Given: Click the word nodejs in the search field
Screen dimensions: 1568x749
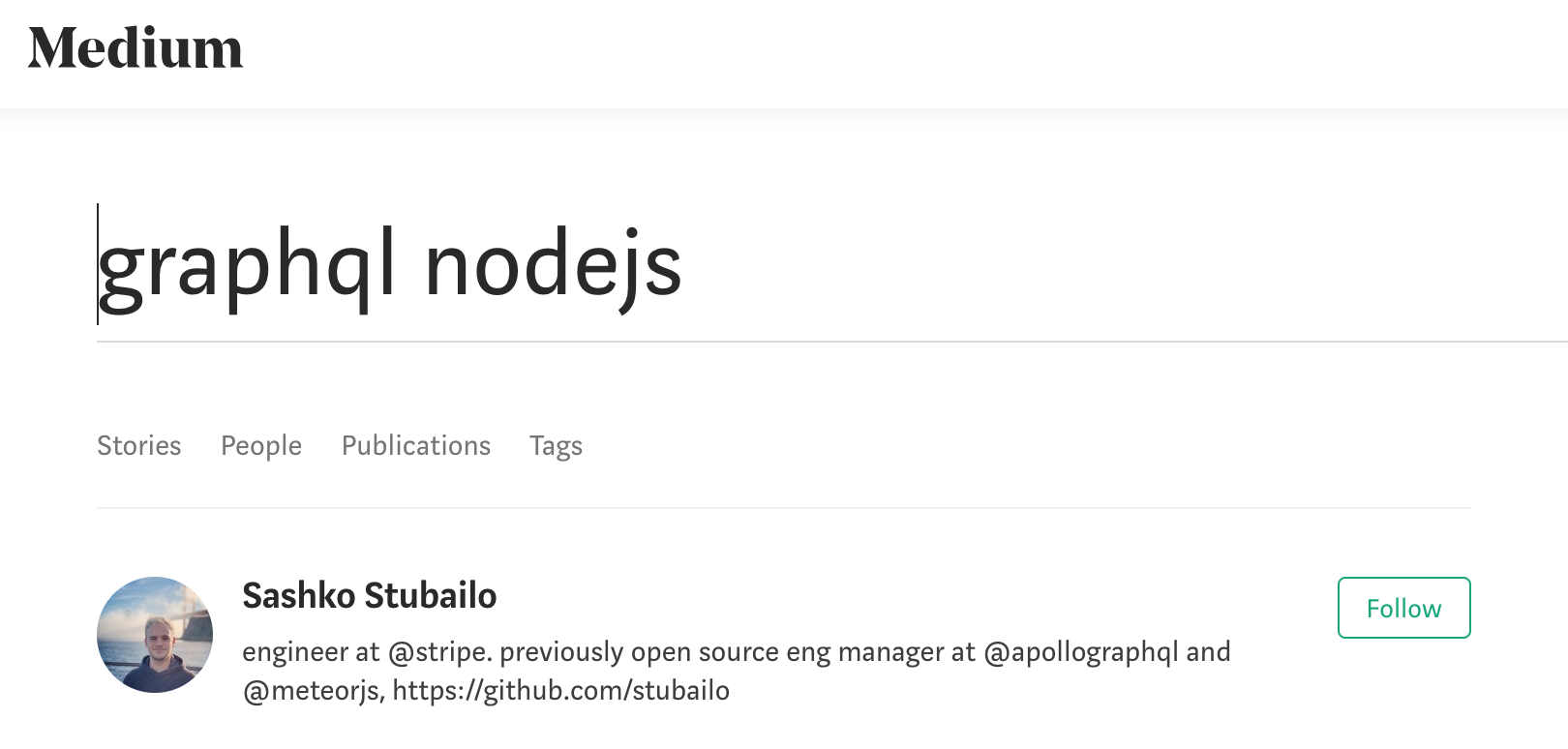Looking at the screenshot, I should 554,265.
